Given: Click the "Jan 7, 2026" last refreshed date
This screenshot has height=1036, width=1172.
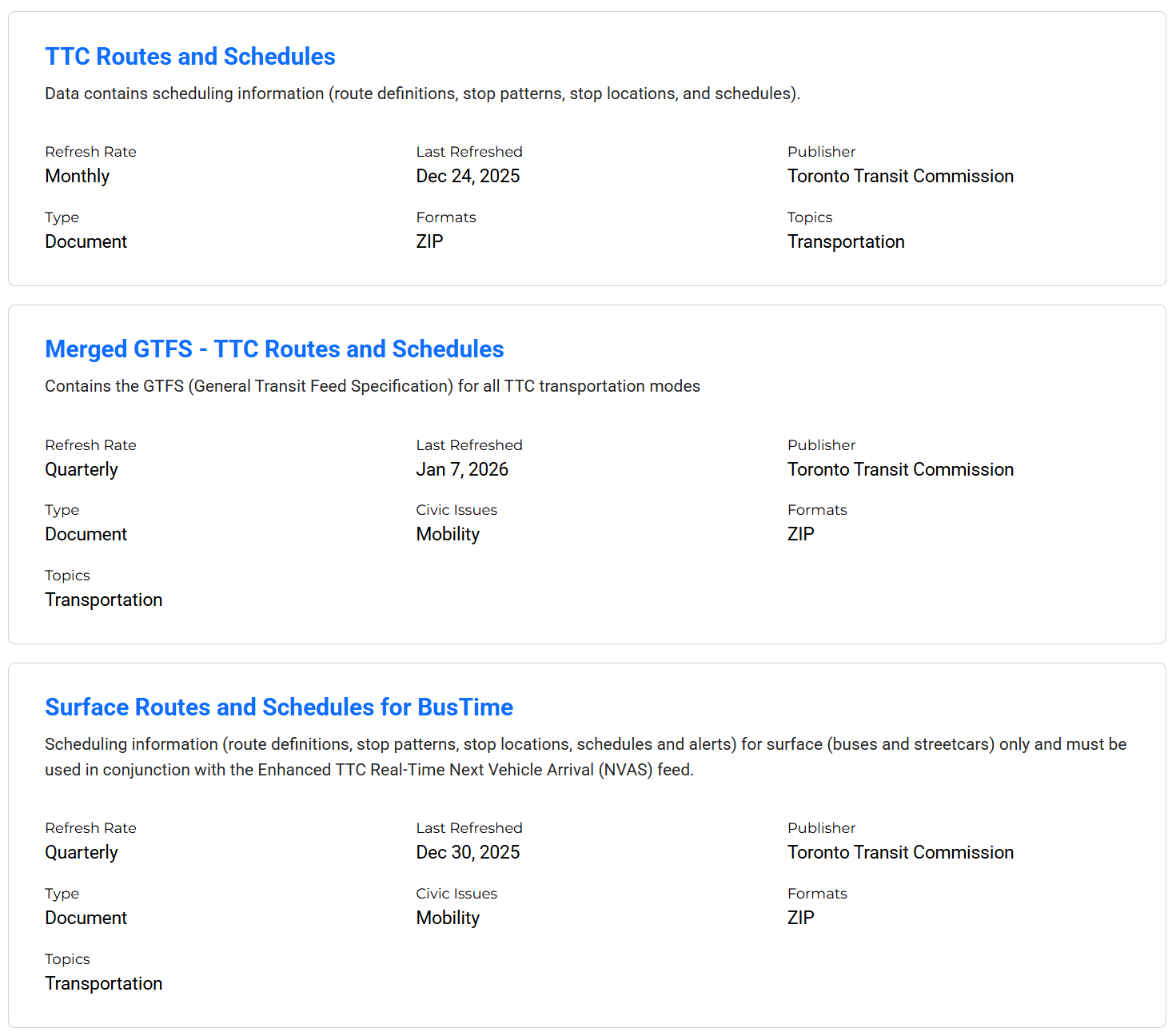Looking at the screenshot, I should pos(462,470).
